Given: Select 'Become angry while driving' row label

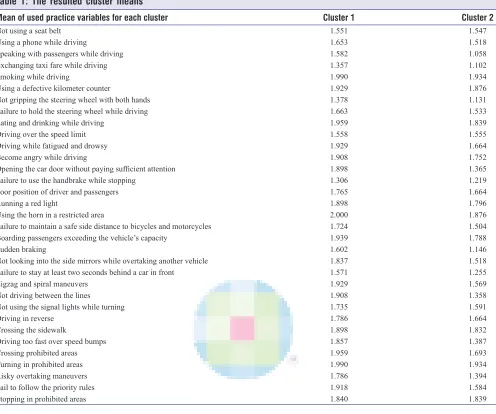Looking at the screenshot, I should [44, 158].
